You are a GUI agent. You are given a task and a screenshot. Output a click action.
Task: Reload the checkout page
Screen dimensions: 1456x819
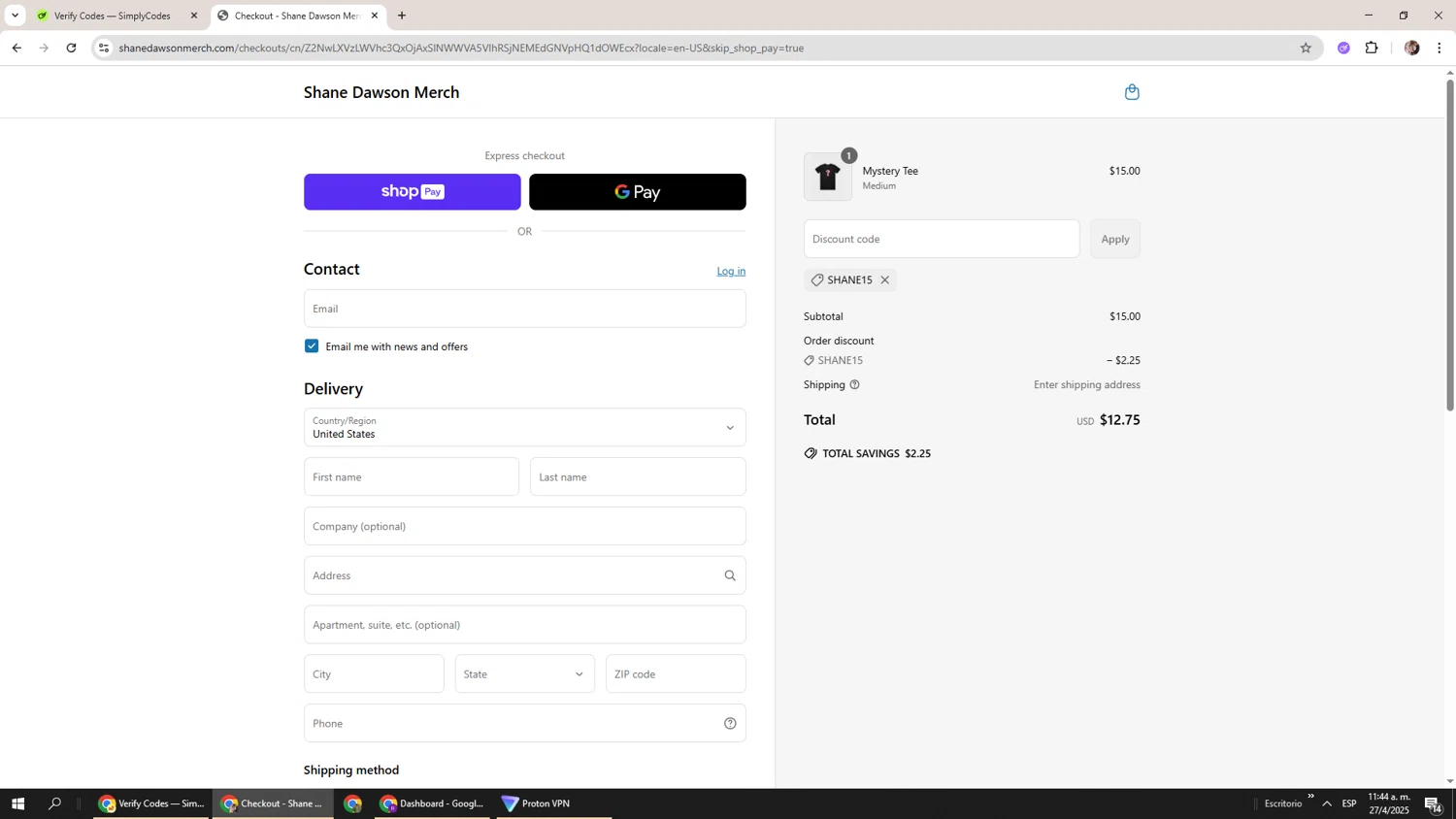tap(71, 48)
